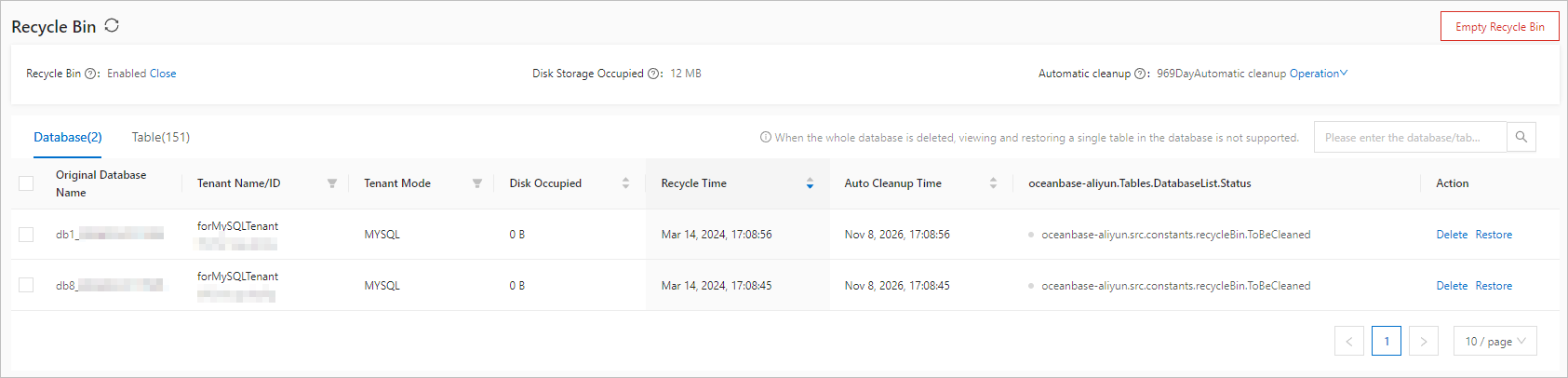
Task: Check the db8 database row checkbox
Action: coord(26,286)
